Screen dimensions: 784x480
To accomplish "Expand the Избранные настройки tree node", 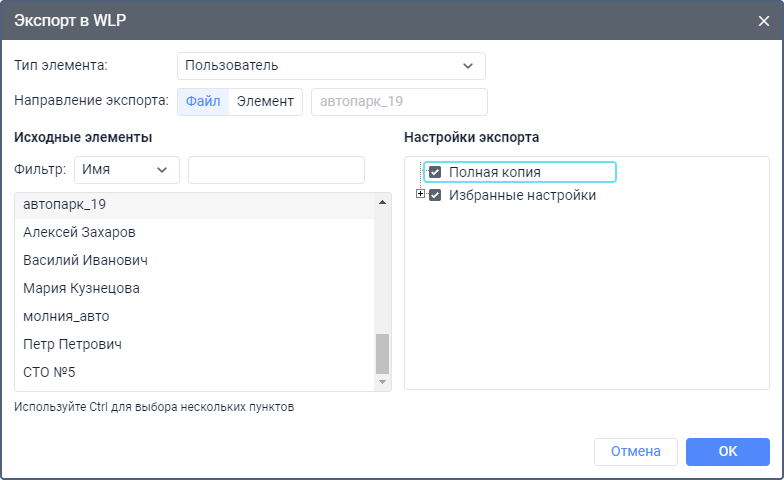I will point(420,195).
